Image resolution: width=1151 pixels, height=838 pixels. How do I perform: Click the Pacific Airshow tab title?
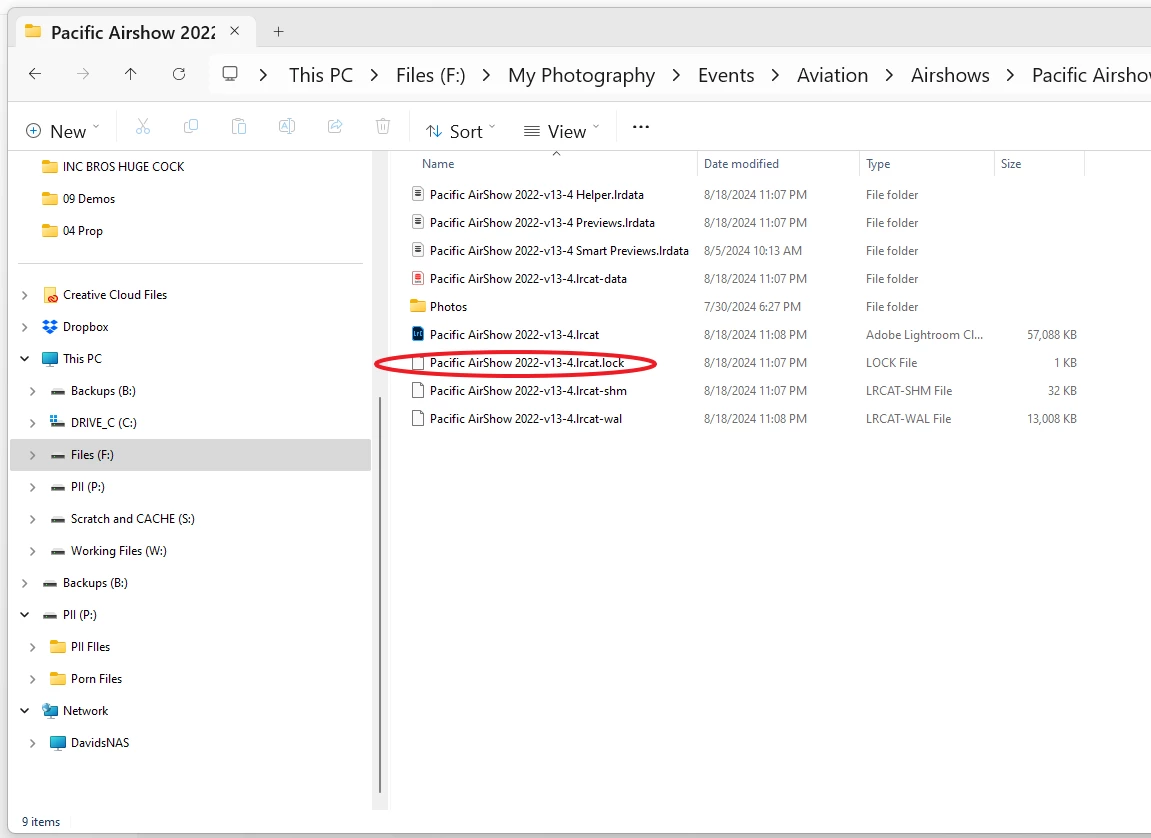pyautogui.click(x=133, y=32)
